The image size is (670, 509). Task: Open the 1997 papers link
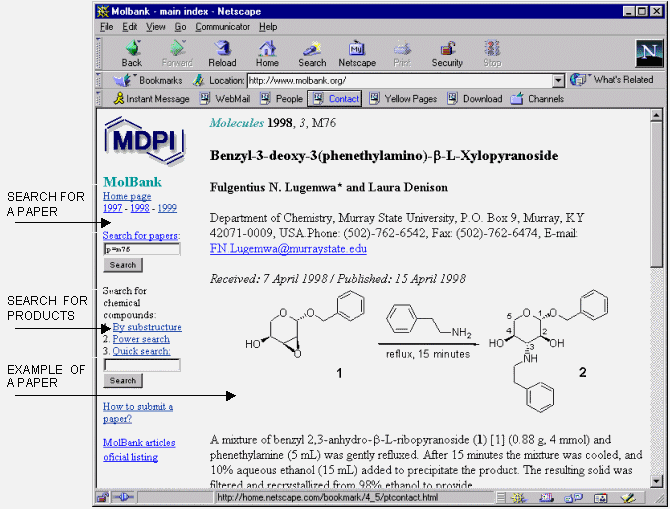113,208
